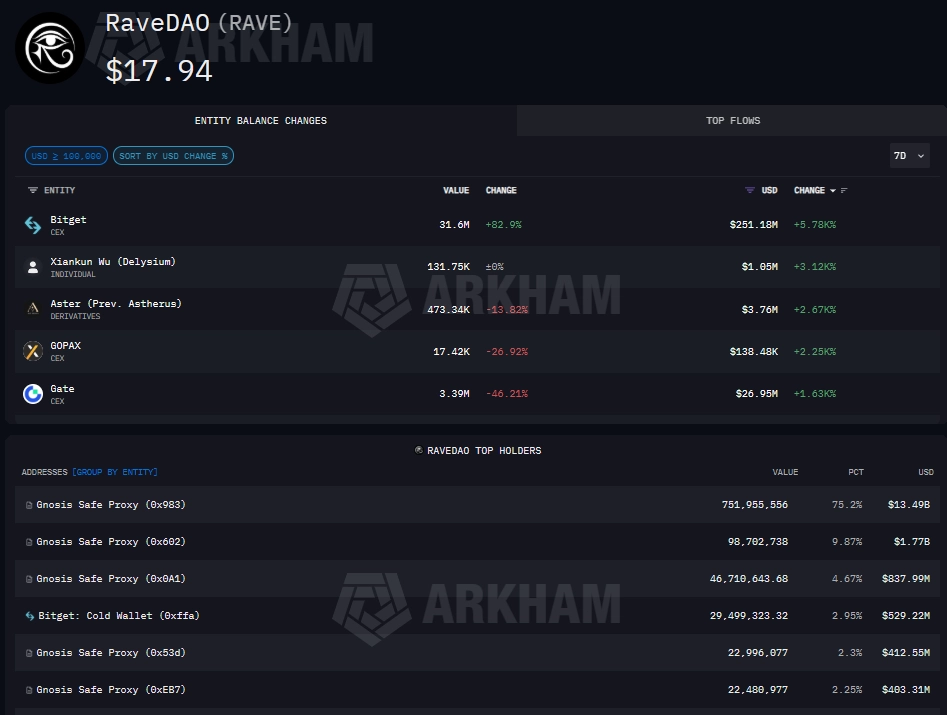Open the GOPAX entity link
This screenshot has height=715, width=947.
point(65,345)
